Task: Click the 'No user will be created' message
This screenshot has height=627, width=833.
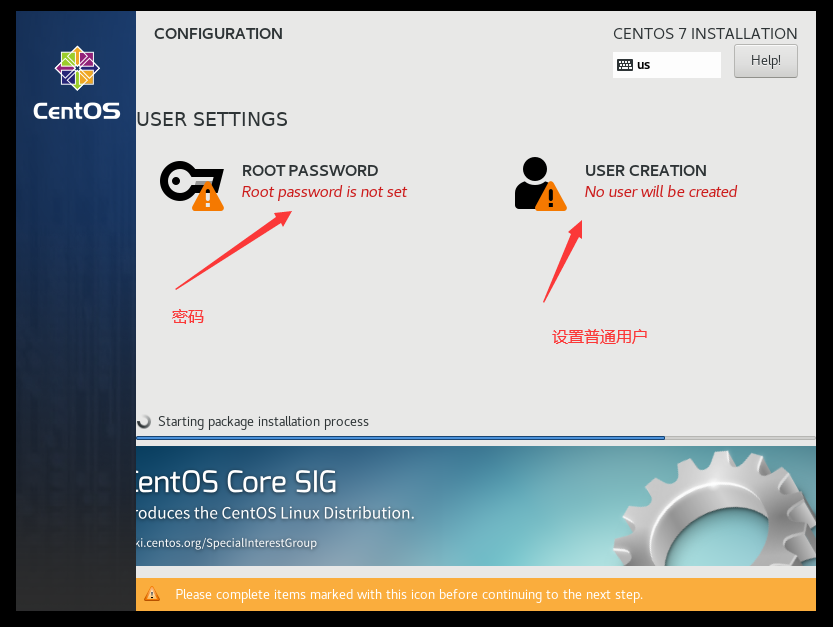Action: (661, 192)
